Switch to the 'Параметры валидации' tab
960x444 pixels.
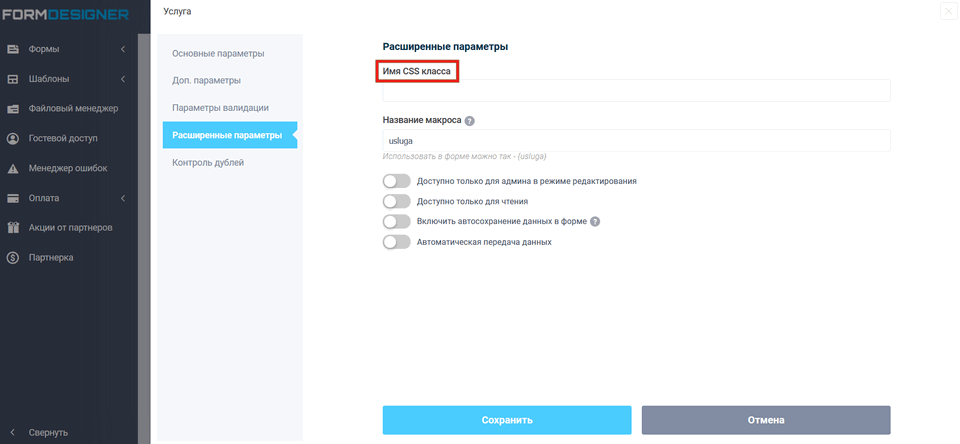point(220,107)
